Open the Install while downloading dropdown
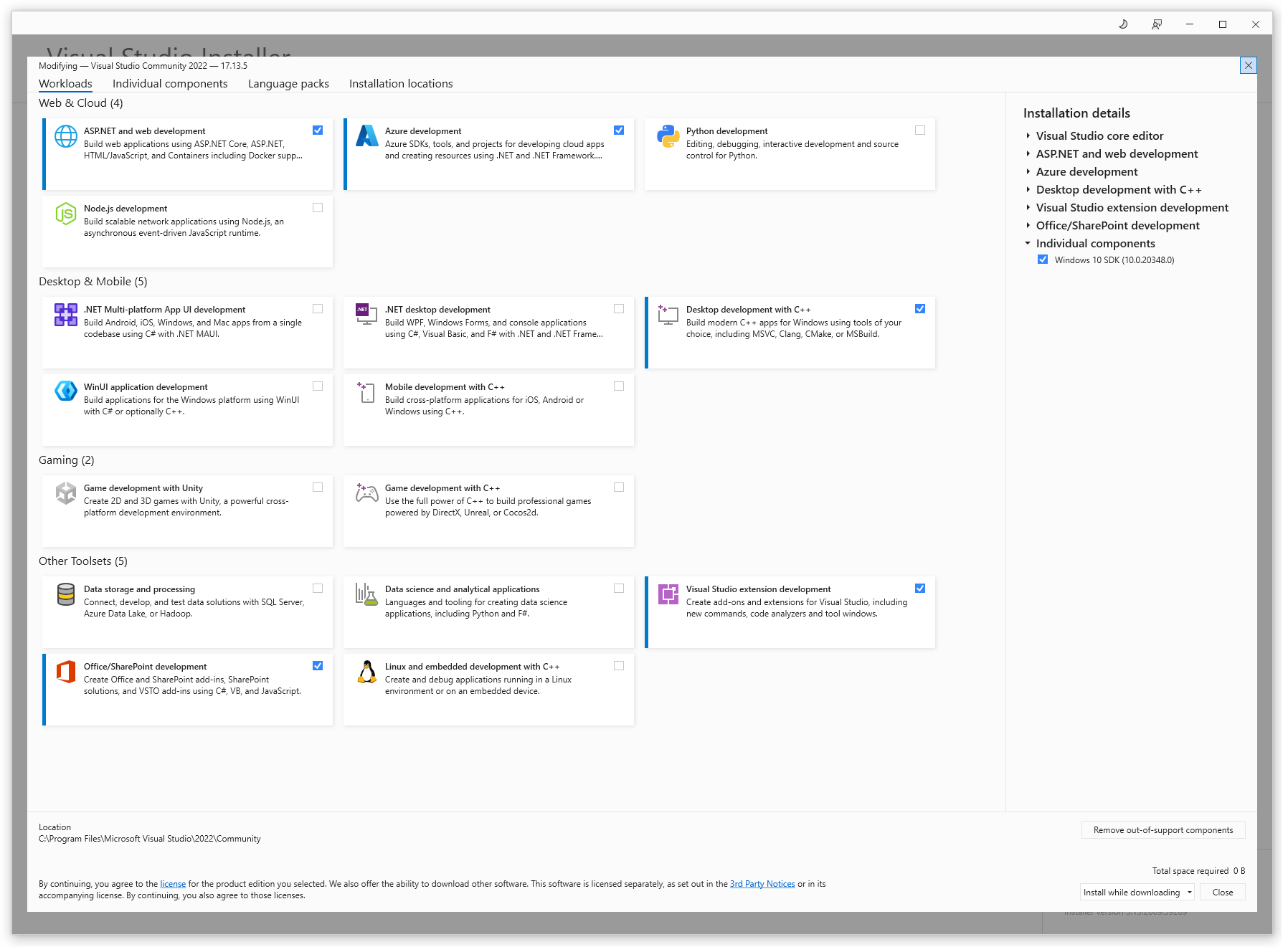1288x947 pixels. coord(1137,893)
